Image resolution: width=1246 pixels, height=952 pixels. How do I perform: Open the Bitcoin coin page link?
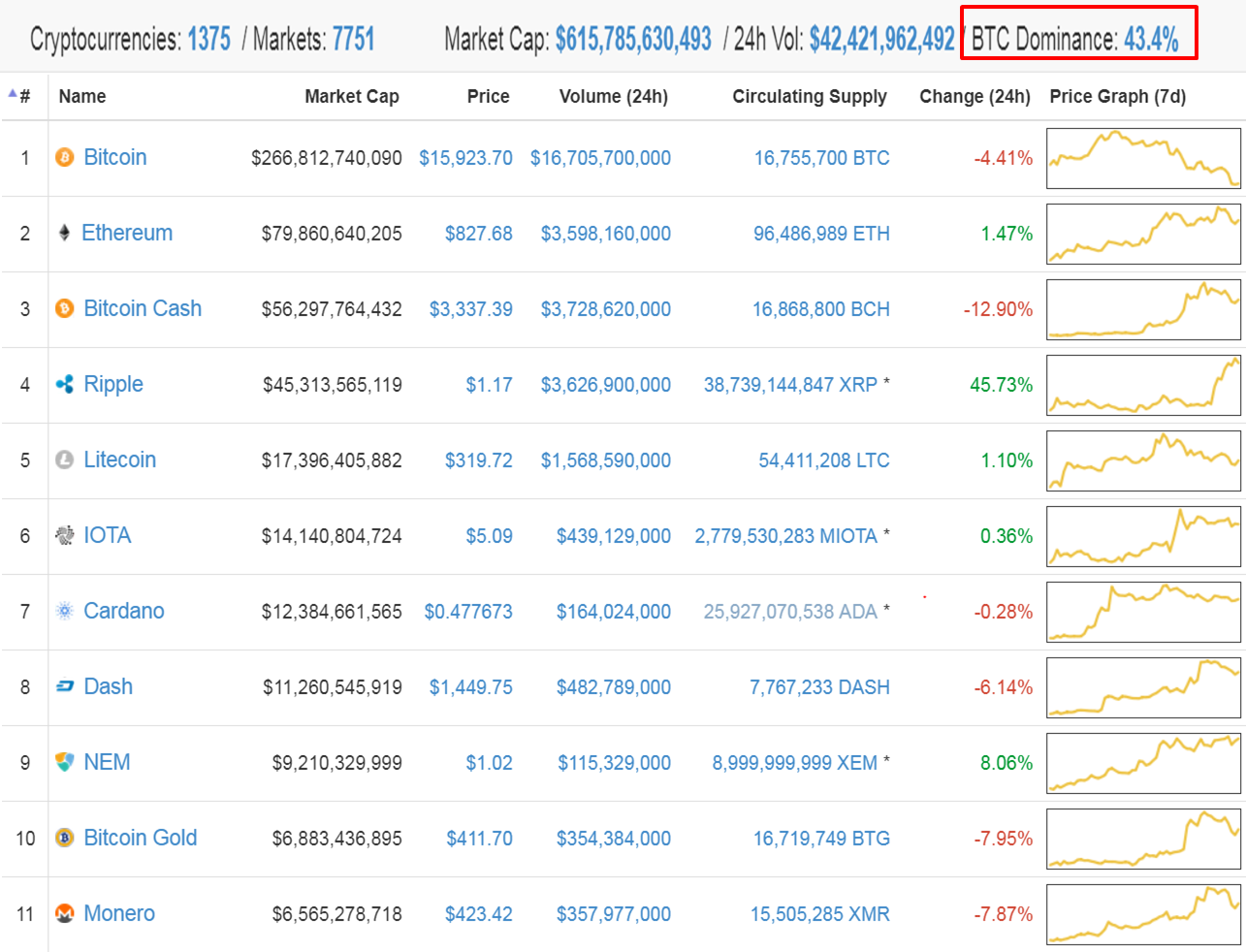(115, 157)
